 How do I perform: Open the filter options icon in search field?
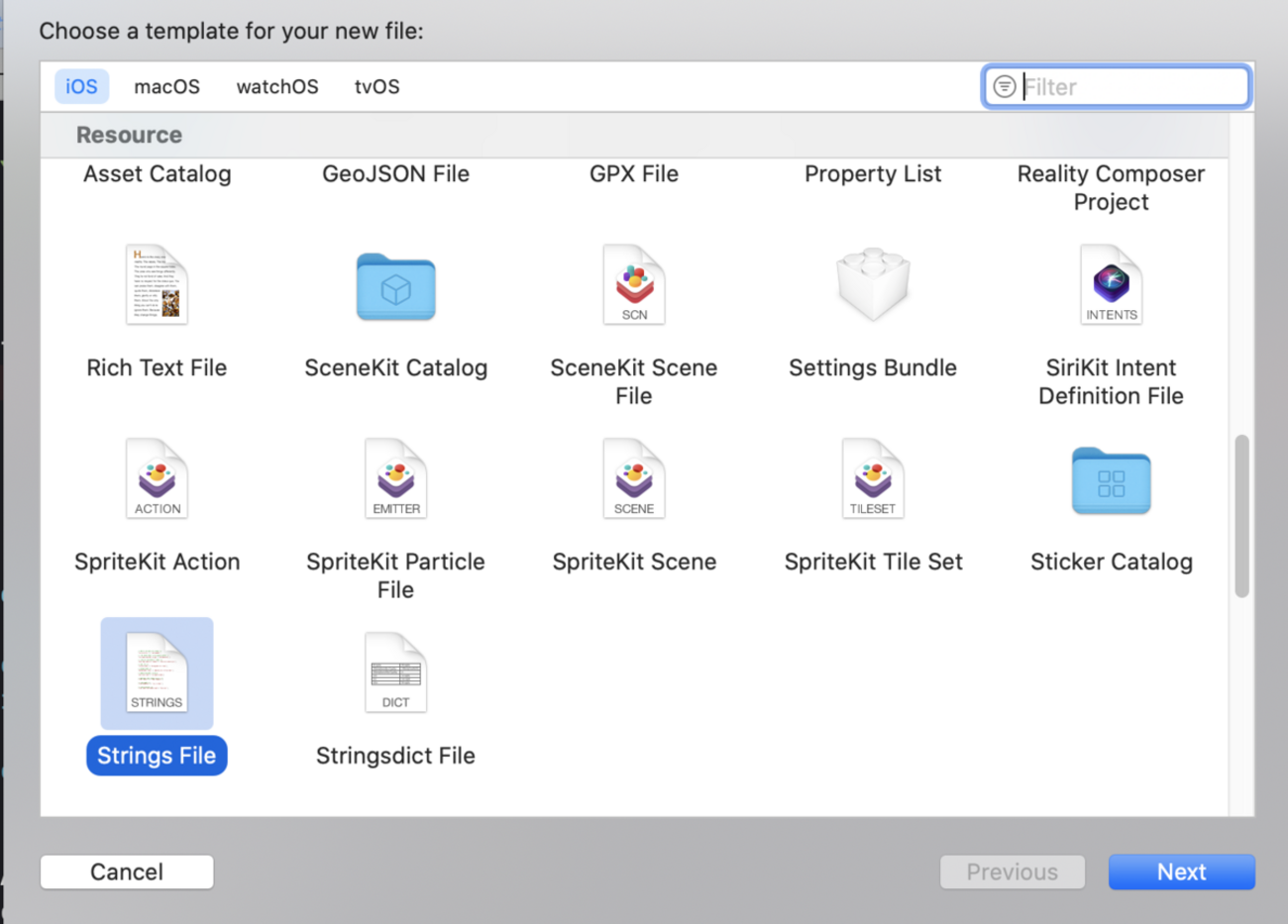pyautogui.click(x=1004, y=87)
